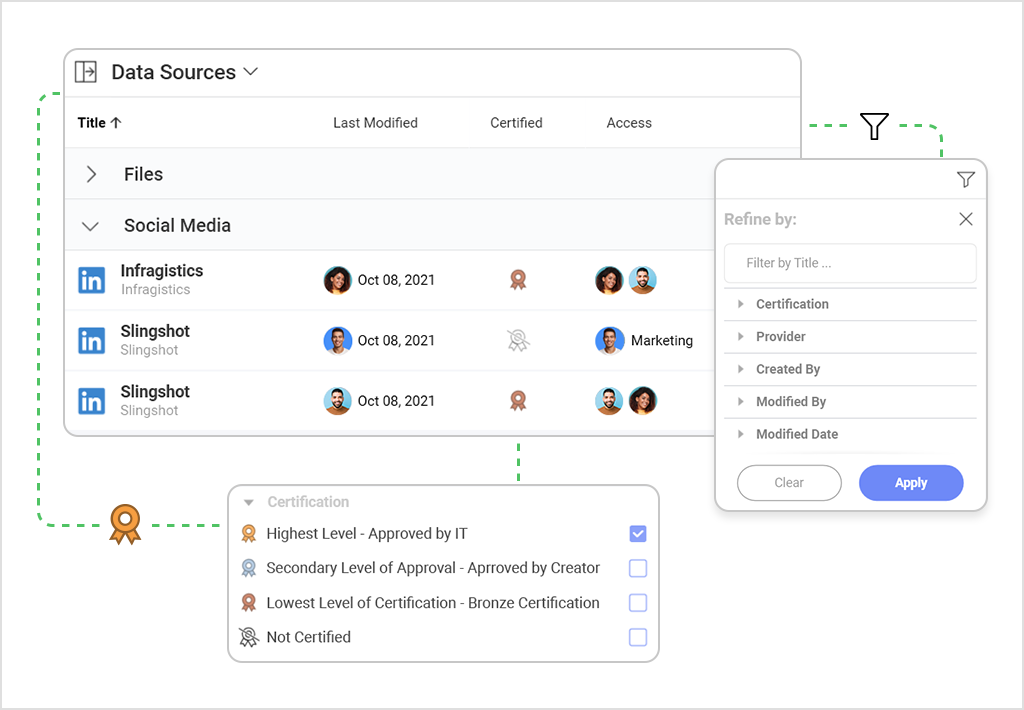Click the Oct 08, 2021 date in Infragistics row
Image resolution: width=1024 pixels, height=710 pixels.
click(396, 280)
